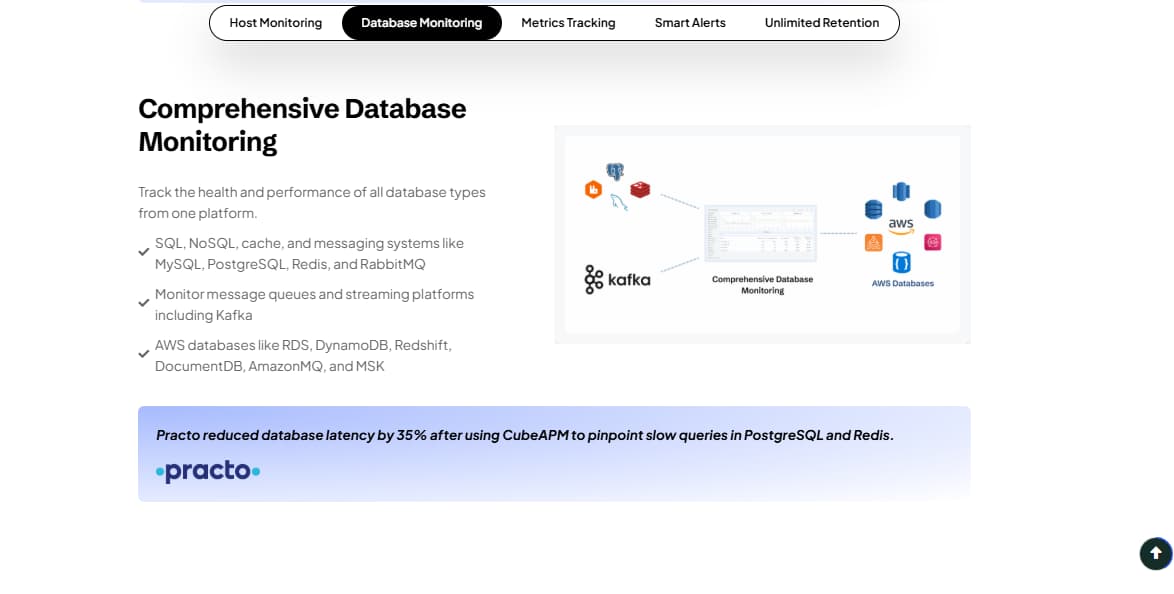Select the Database Monitoring tab

click(421, 23)
